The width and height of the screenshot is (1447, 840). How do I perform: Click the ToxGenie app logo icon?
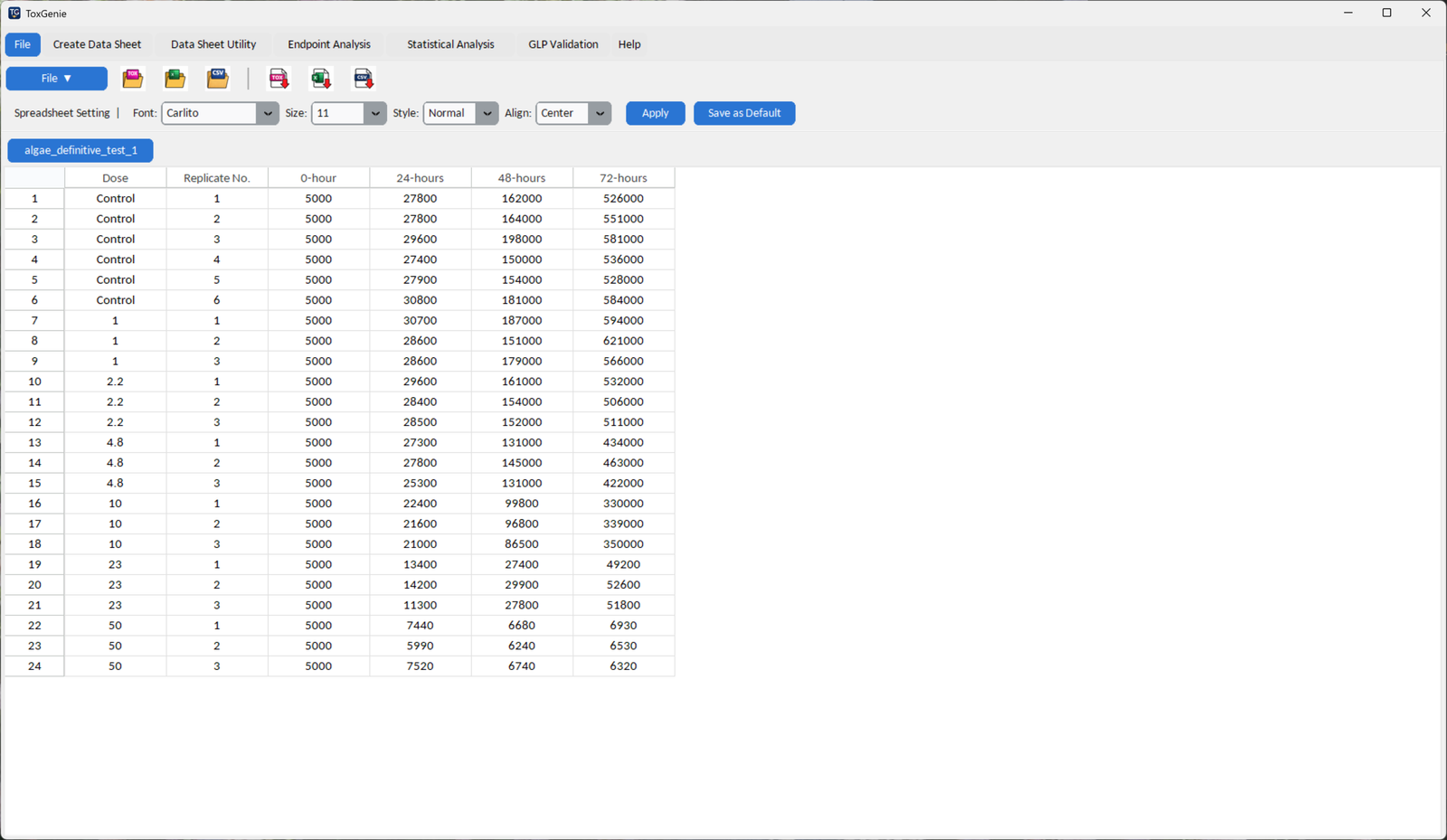click(14, 14)
